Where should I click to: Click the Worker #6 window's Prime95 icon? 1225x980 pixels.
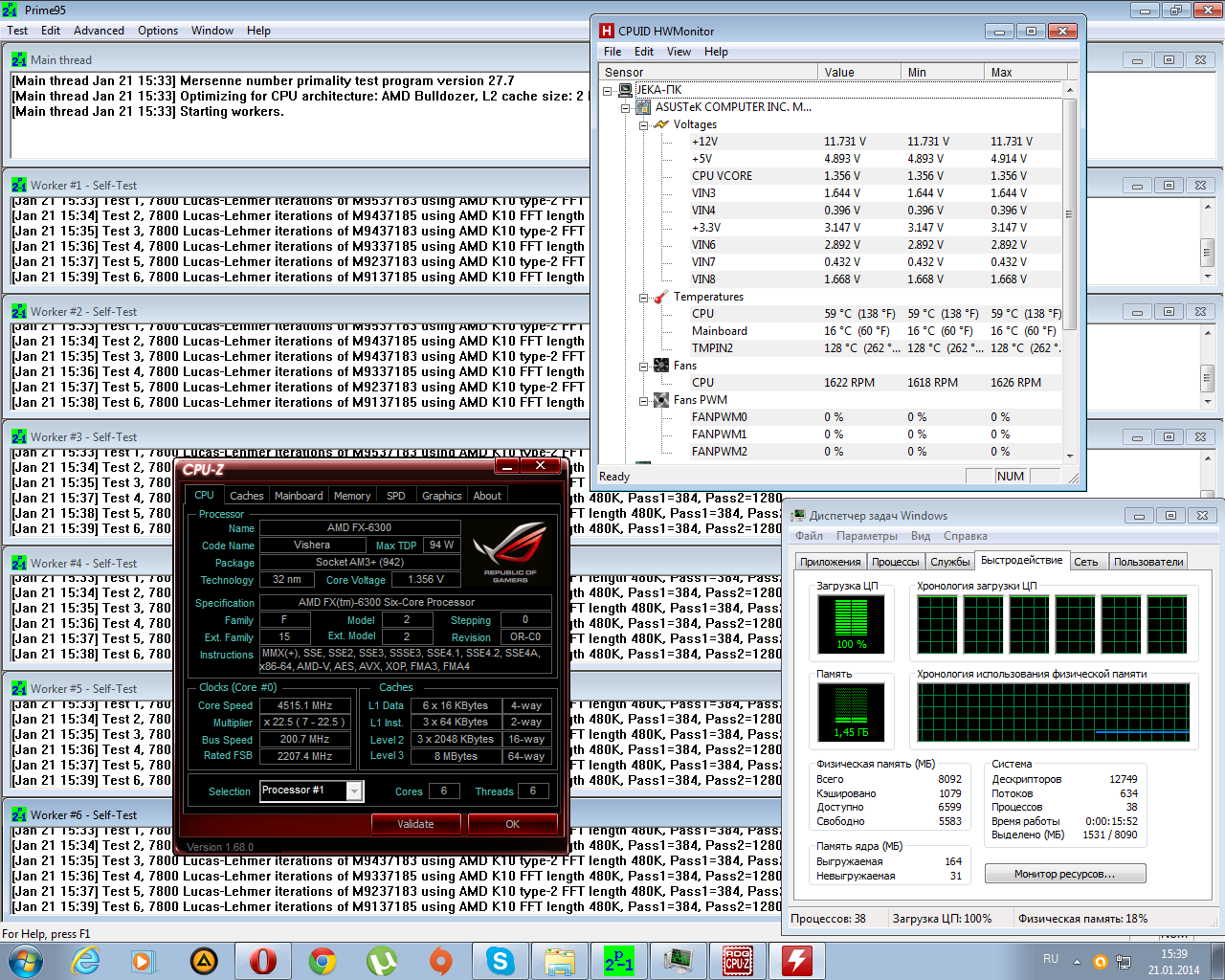19,814
